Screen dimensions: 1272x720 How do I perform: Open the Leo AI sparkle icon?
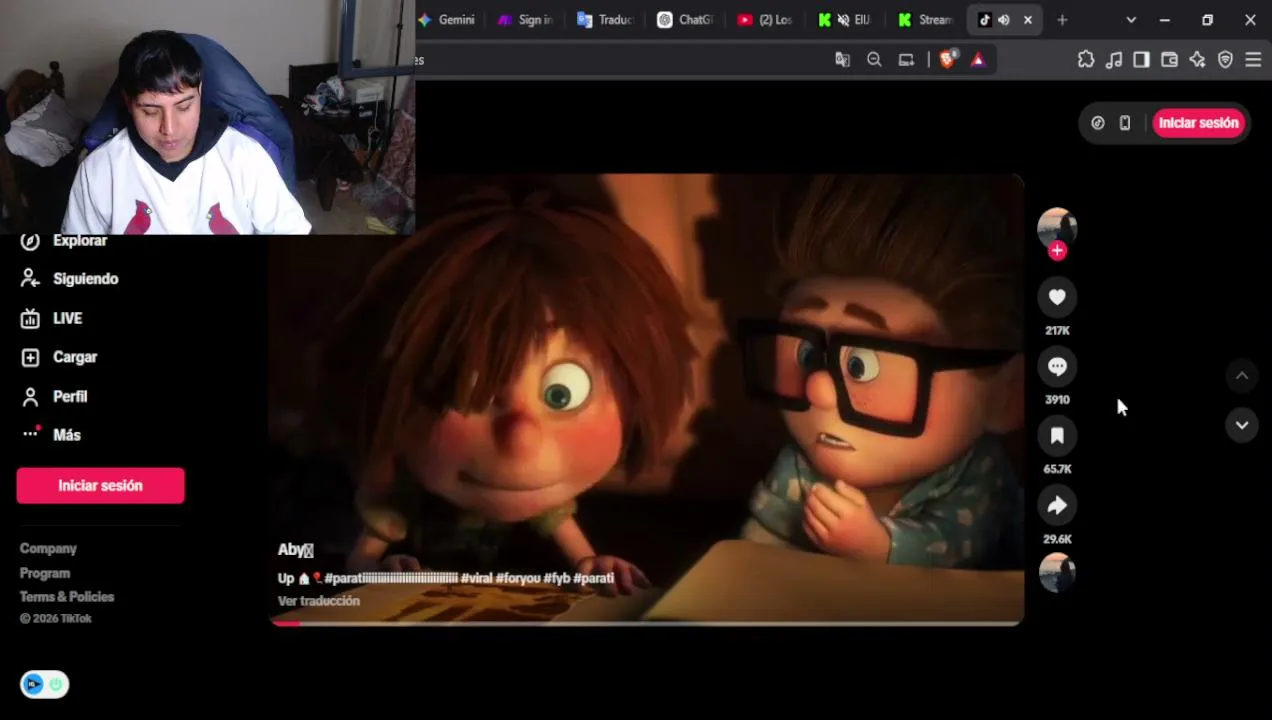[x=1197, y=60]
